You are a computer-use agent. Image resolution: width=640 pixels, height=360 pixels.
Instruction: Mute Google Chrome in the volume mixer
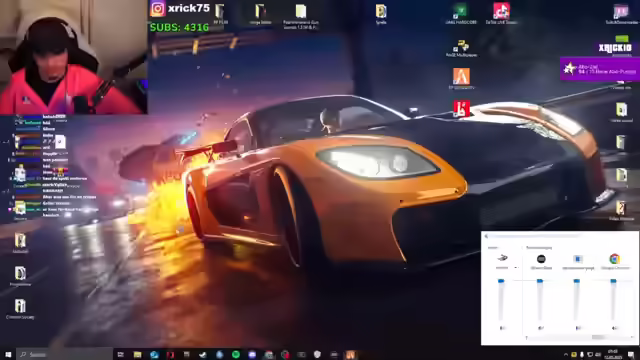pos(615,328)
